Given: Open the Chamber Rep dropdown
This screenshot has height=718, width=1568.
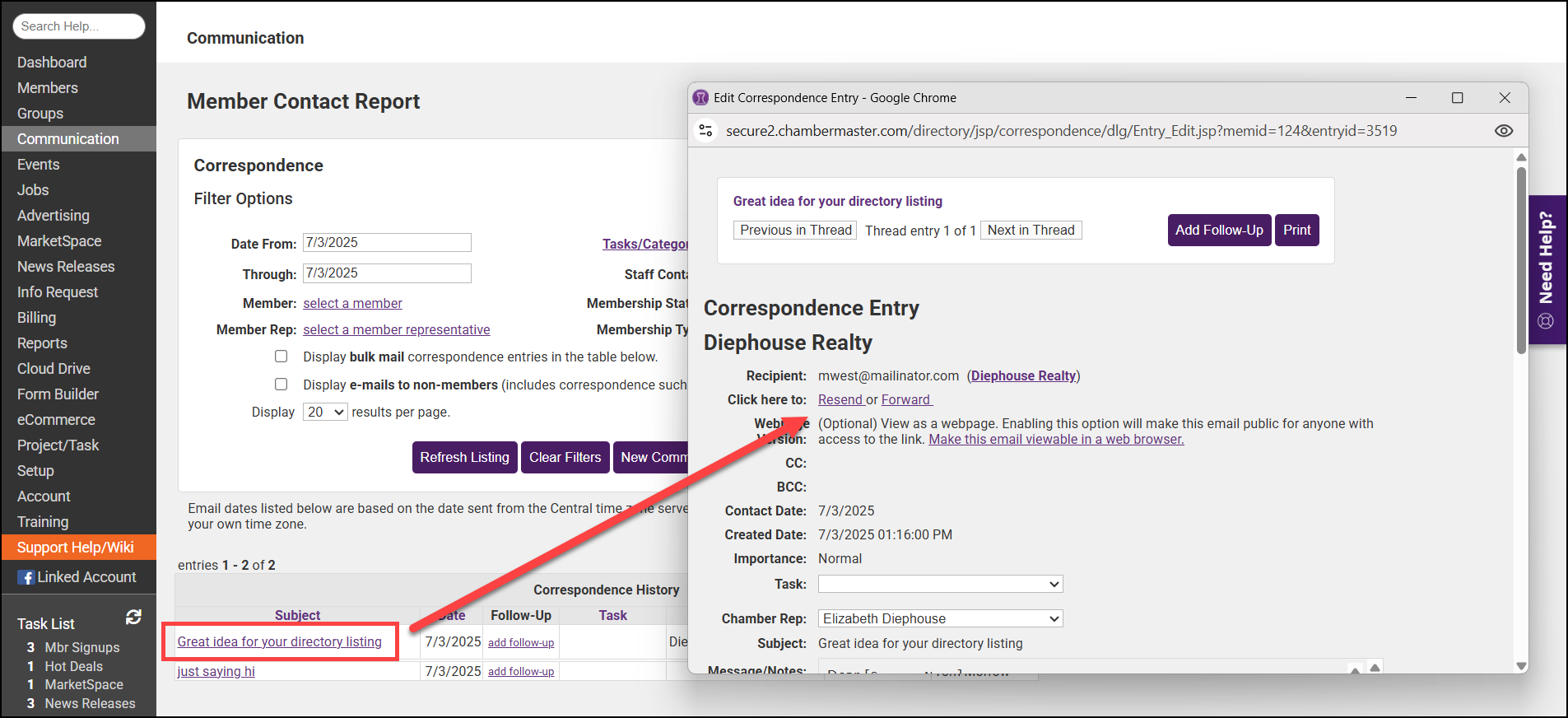Looking at the screenshot, I should coord(940,619).
